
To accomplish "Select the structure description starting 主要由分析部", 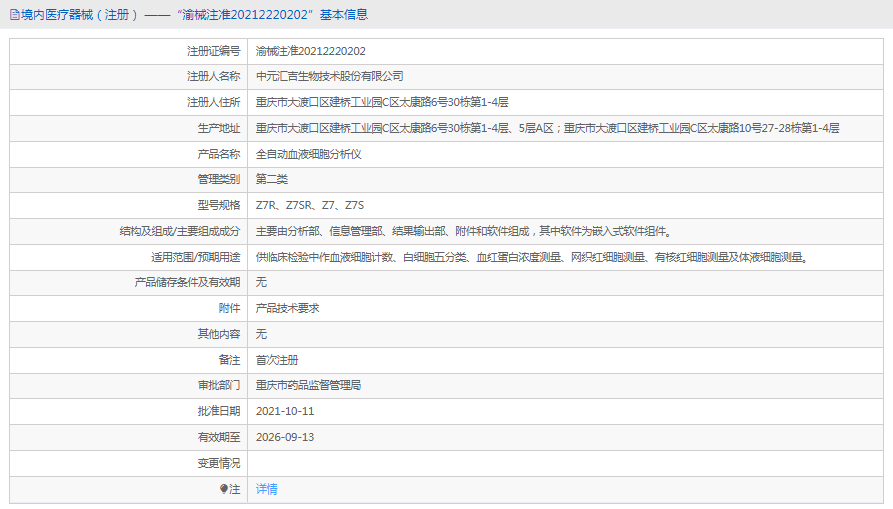I will coord(464,231).
